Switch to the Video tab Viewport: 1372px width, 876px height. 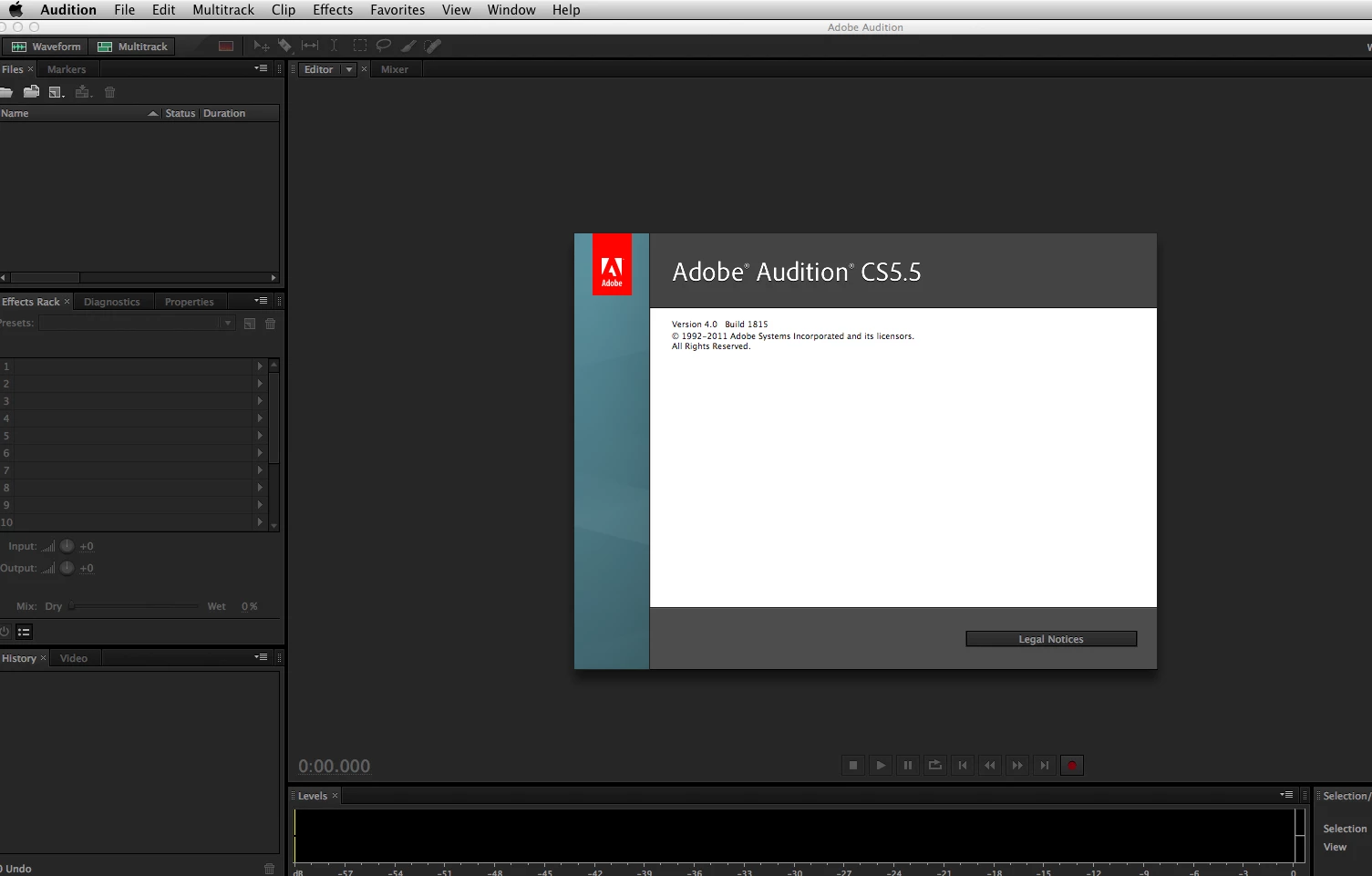74,658
